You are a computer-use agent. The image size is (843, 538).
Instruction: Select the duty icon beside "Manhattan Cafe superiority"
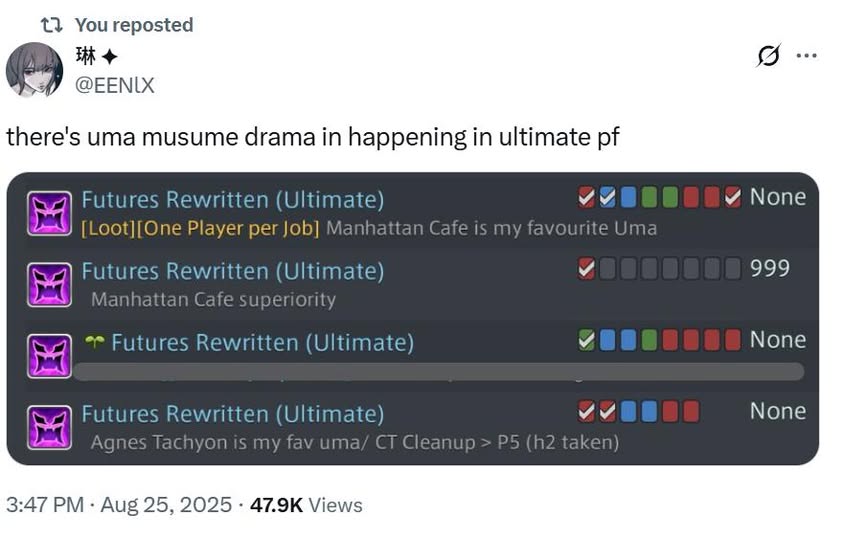[49, 285]
